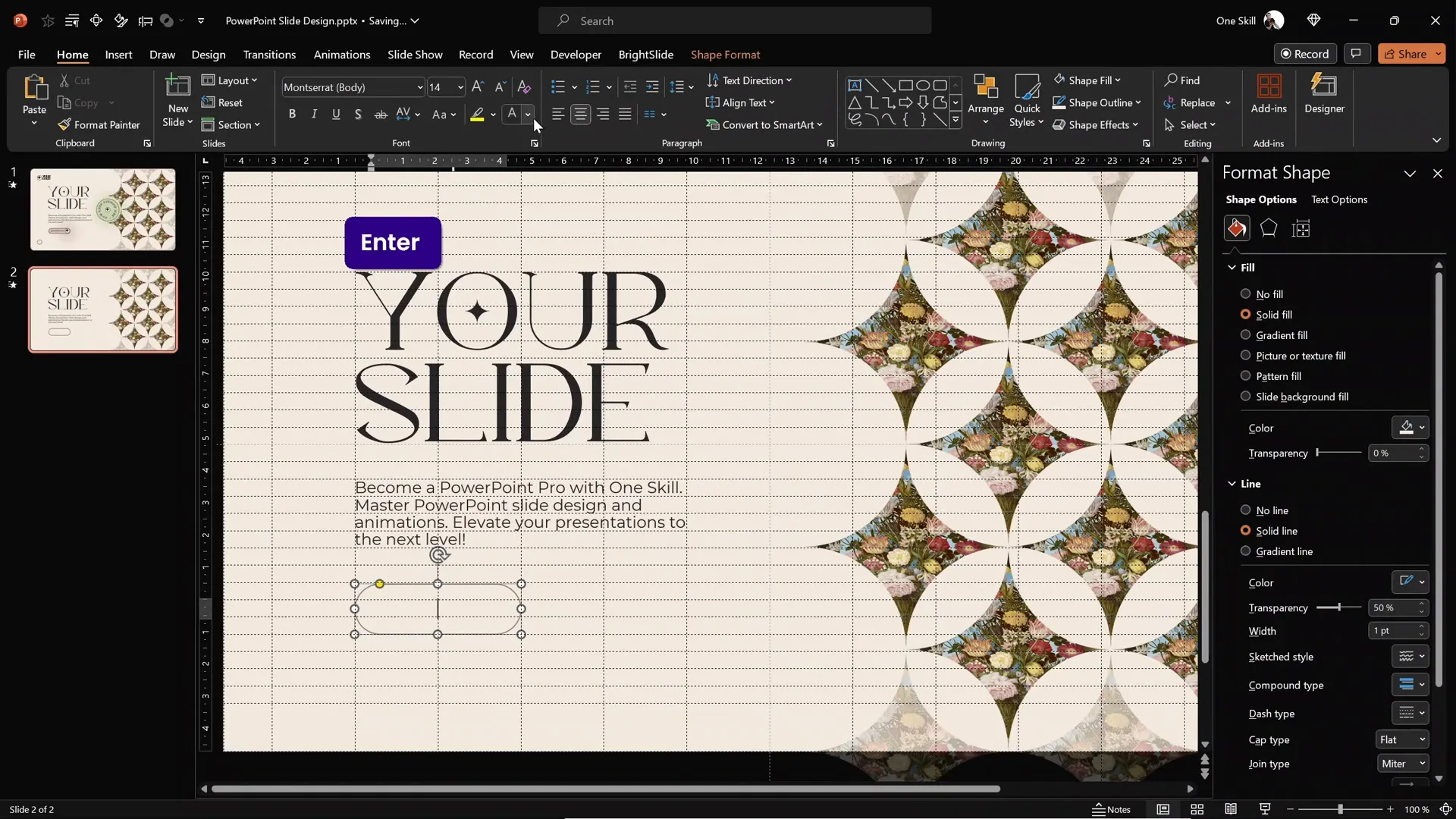Click Reset slide button
1456x819 pixels.
(x=222, y=102)
